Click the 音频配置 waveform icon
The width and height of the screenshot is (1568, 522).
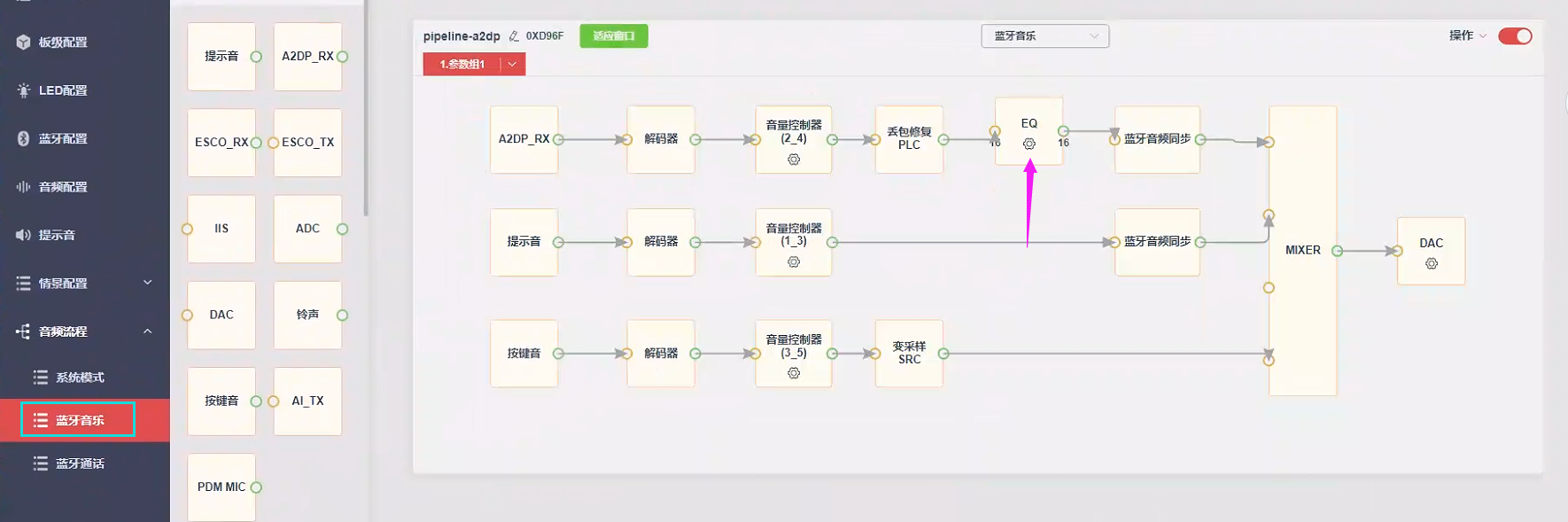coord(23,187)
